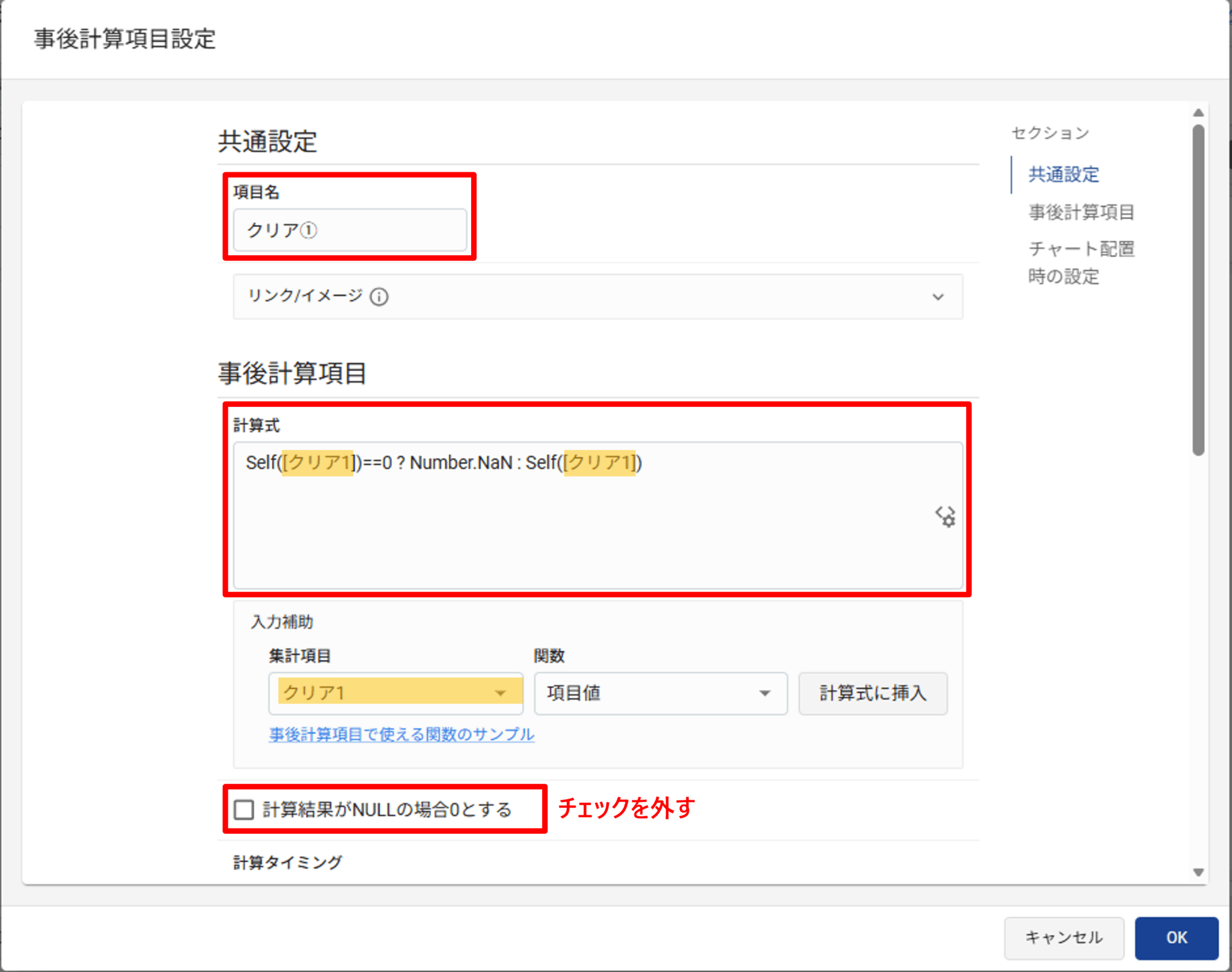The image size is (1232, 972).
Task: Click the formula settings gear icon
Action: pos(945,516)
